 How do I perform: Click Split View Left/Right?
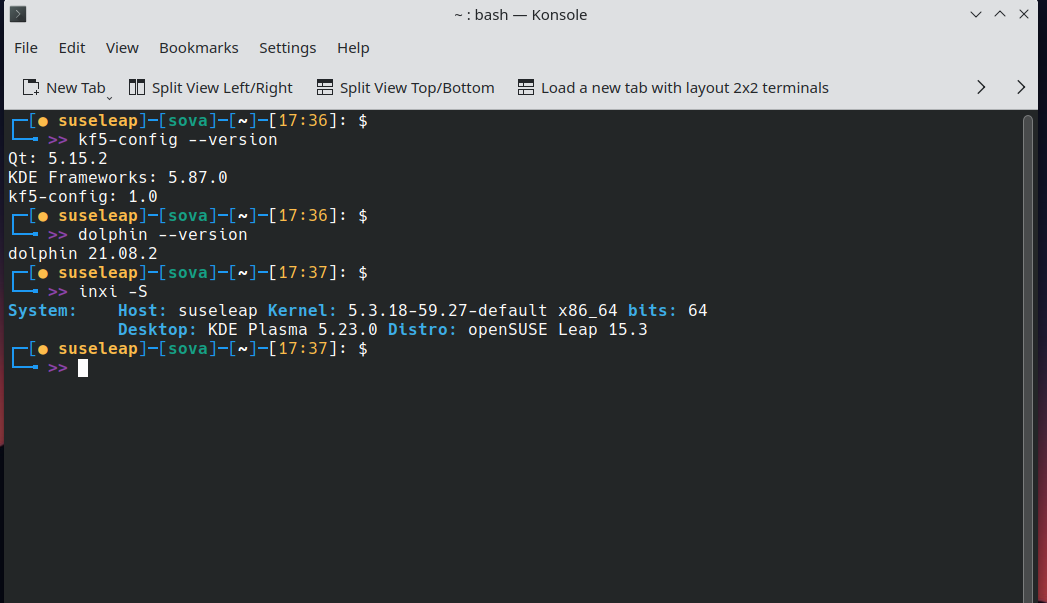(x=210, y=87)
